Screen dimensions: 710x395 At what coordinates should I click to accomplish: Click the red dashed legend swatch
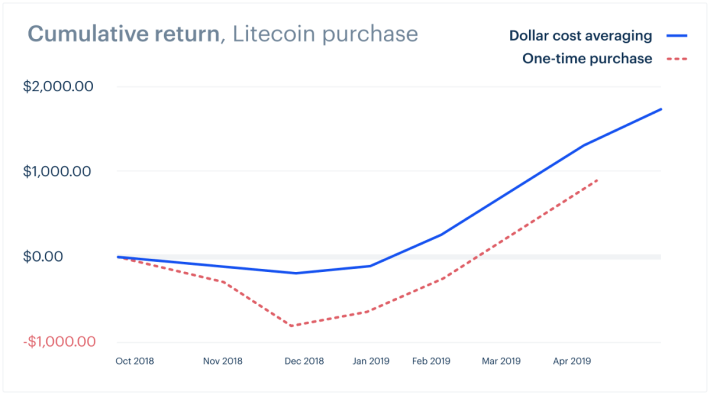coord(677,59)
